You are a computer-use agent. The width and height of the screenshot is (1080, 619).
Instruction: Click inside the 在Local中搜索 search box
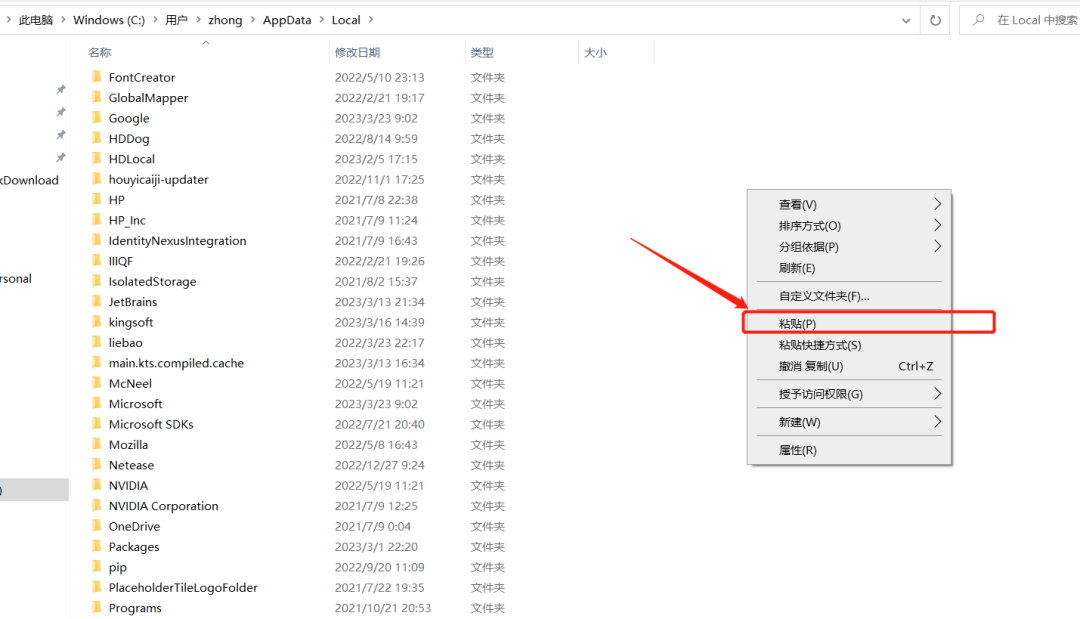click(1030, 19)
